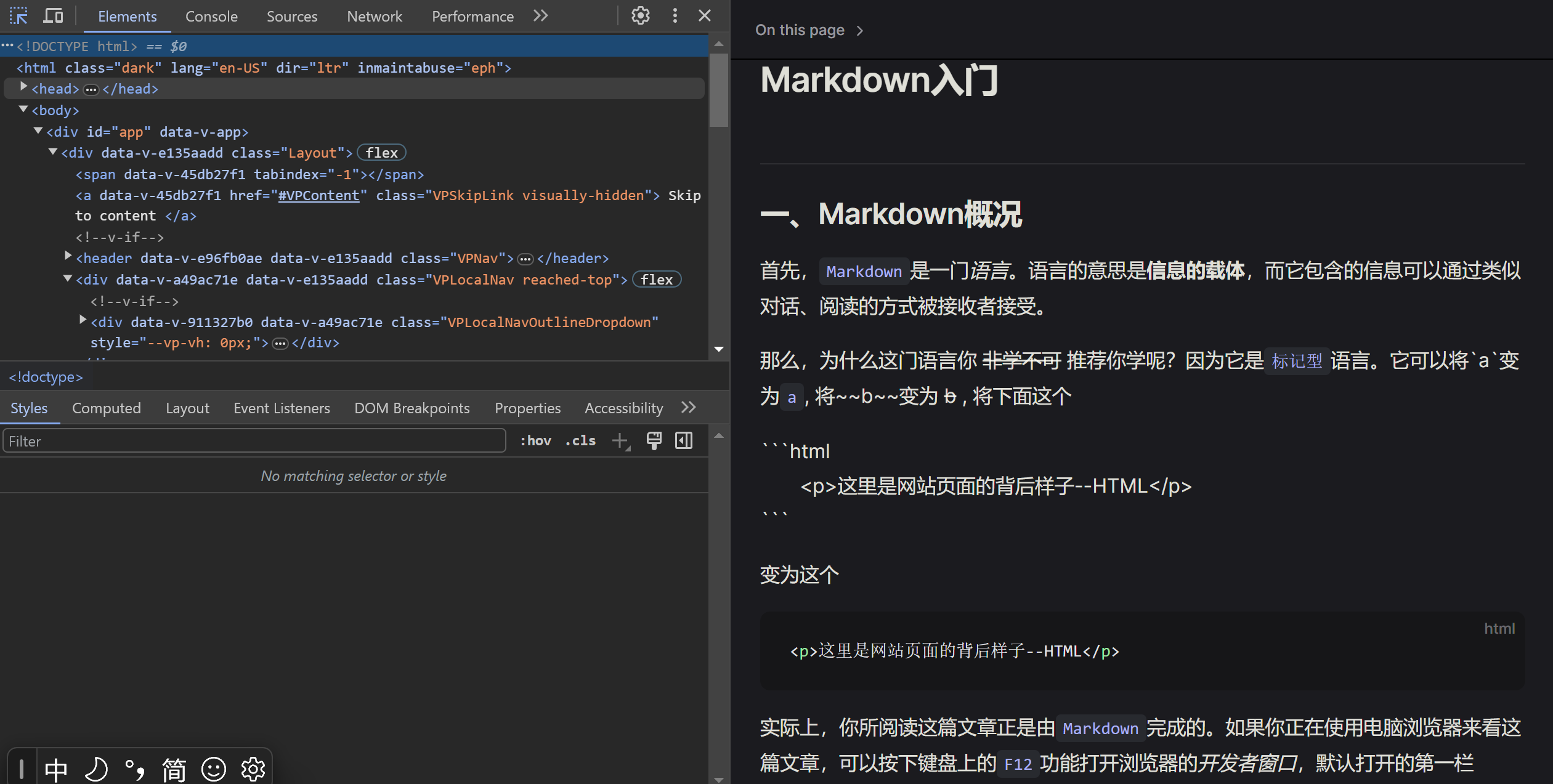Open IME emoji smiley panel
Screen dimensions: 1553x784
click(x=214, y=769)
